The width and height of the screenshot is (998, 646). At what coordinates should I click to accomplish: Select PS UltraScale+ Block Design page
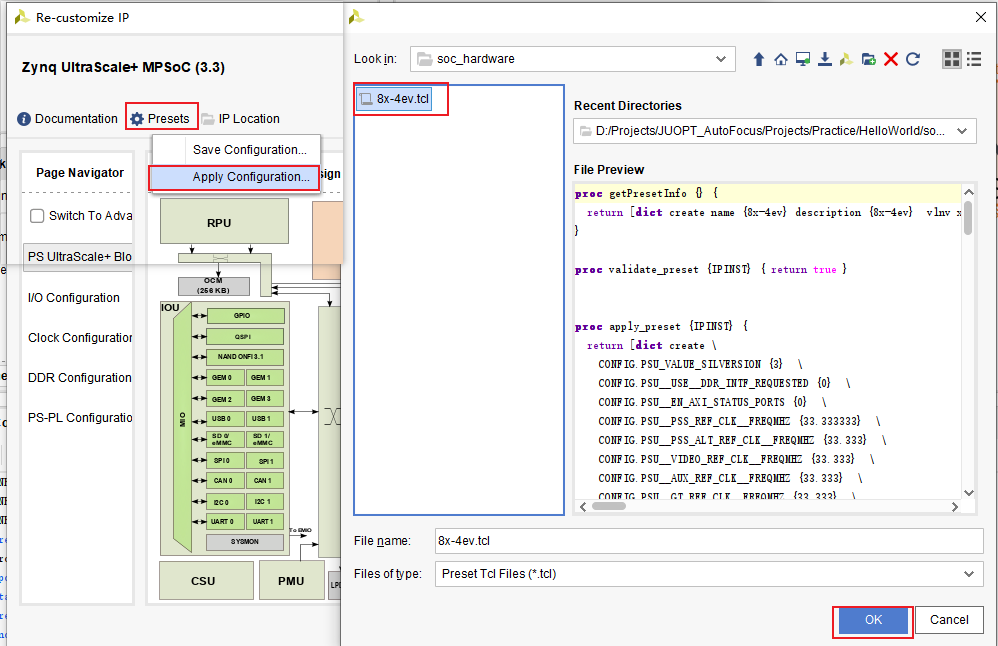(78, 256)
